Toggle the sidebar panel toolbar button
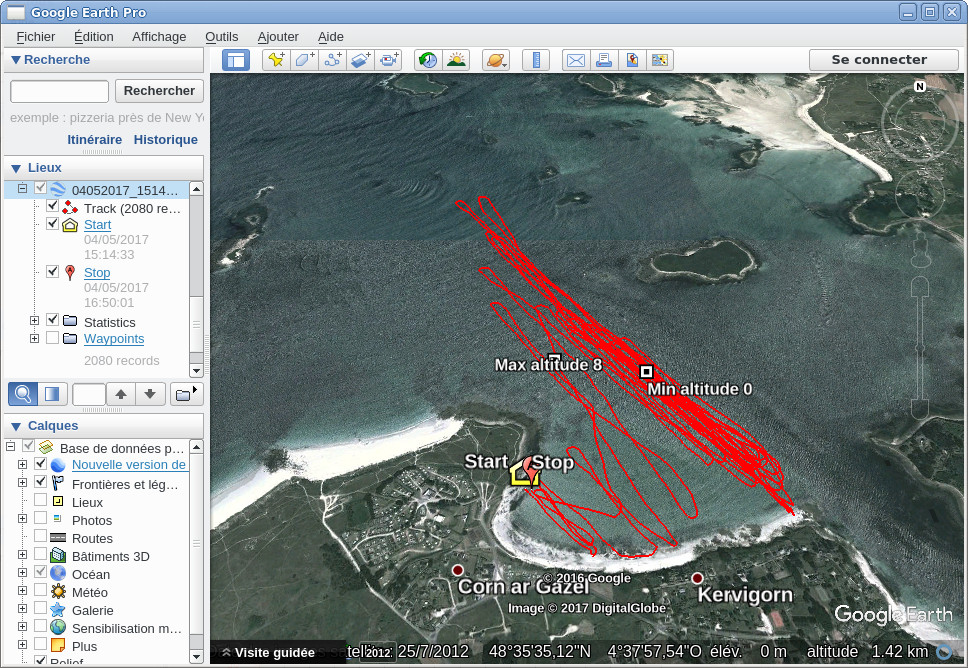Image resolution: width=968 pixels, height=668 pixels. point(236,60)
